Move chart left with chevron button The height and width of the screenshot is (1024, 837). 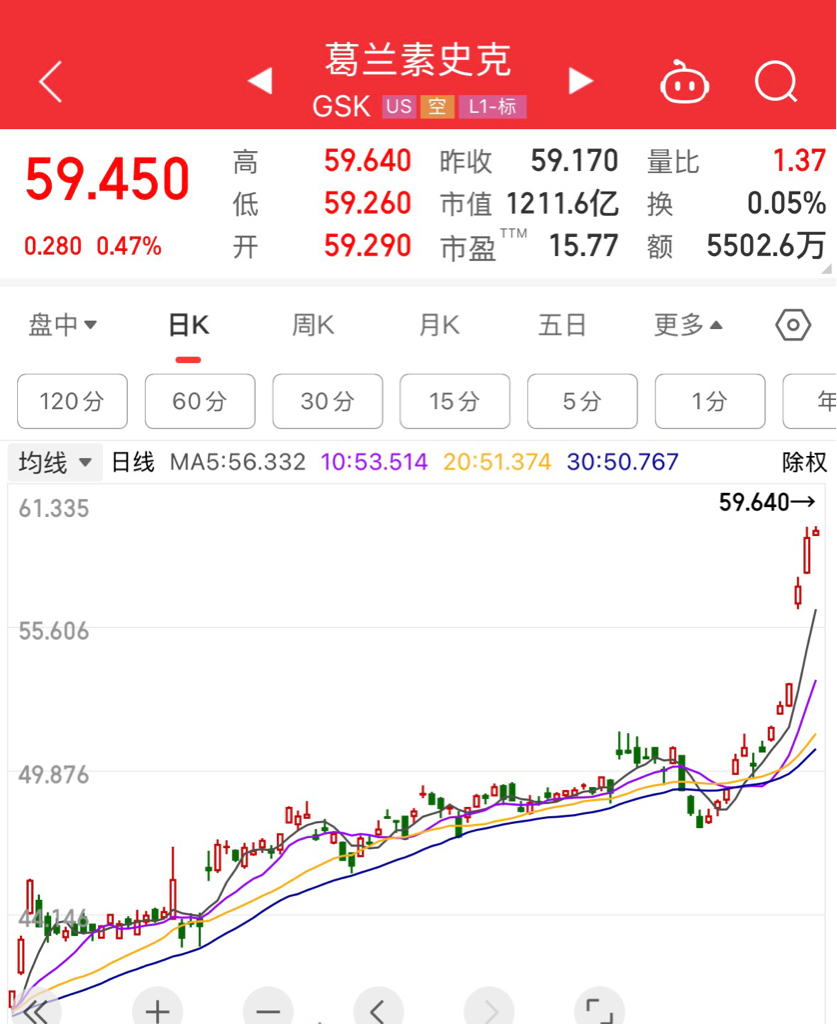tap(378, 1010)
